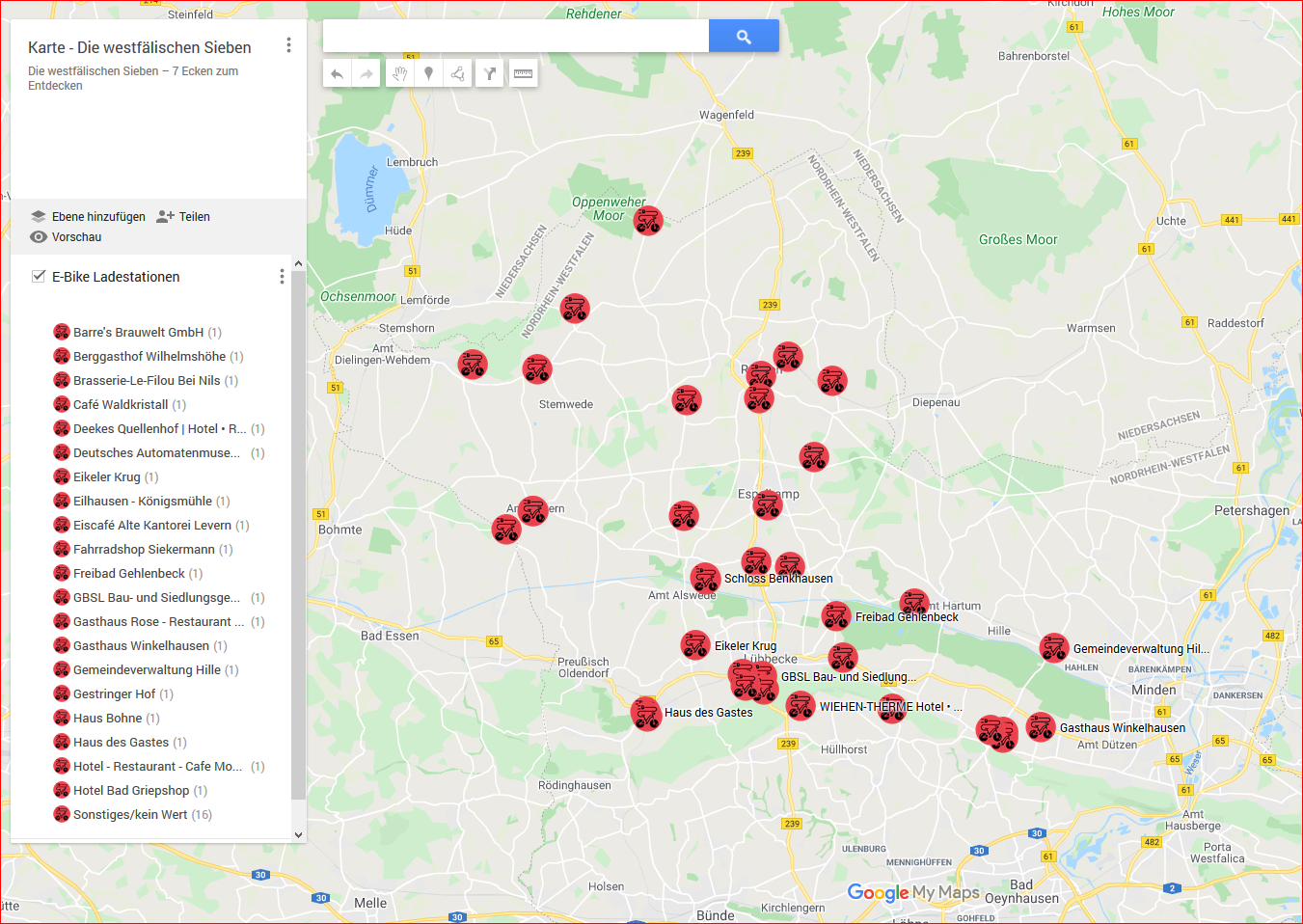
Task: Click the Haus des Gastes map marker
Action: [x=645, y=714]
